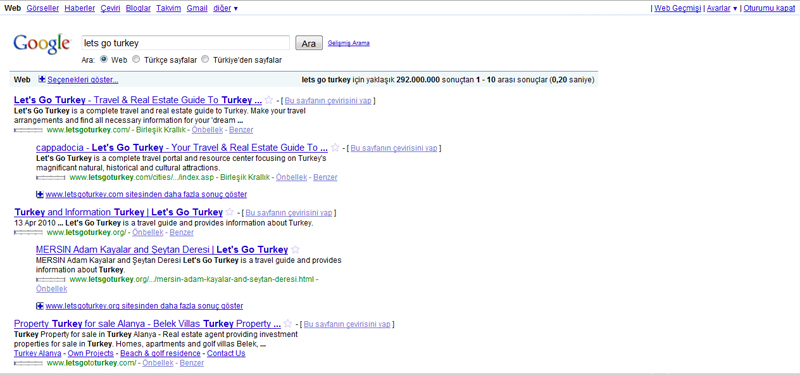Open Haberler in top navigation
The height and width of the screenshot is (375, 800).
point(80,8)
